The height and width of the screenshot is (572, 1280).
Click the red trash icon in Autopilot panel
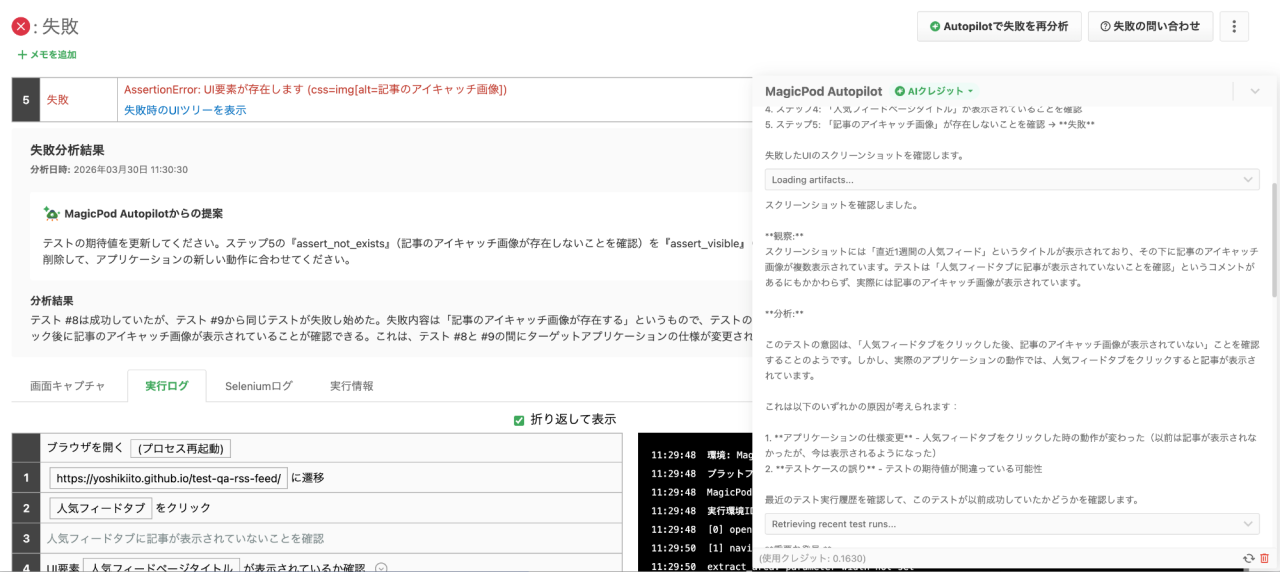click(1264, 558)
